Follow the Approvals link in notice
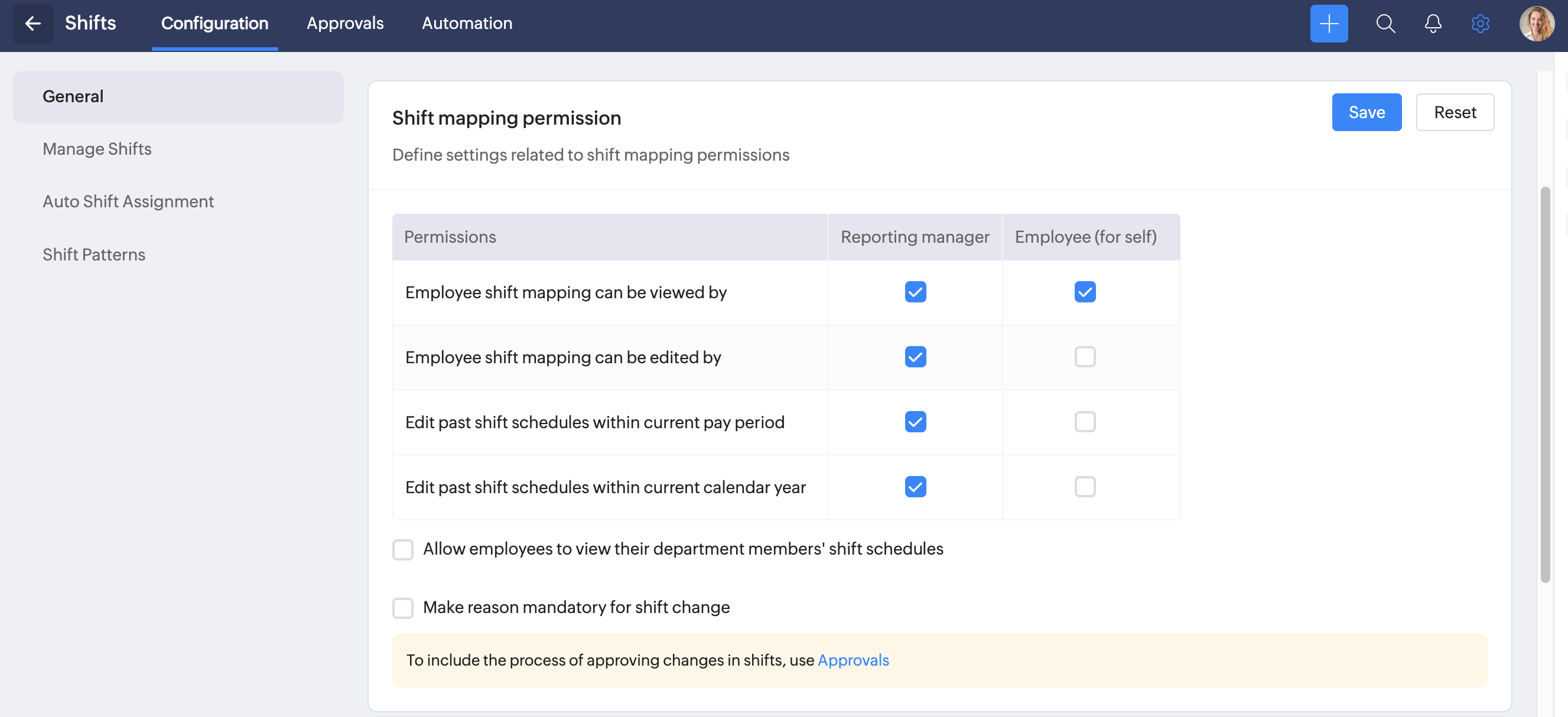1568x717 pixels. [853, 660]
